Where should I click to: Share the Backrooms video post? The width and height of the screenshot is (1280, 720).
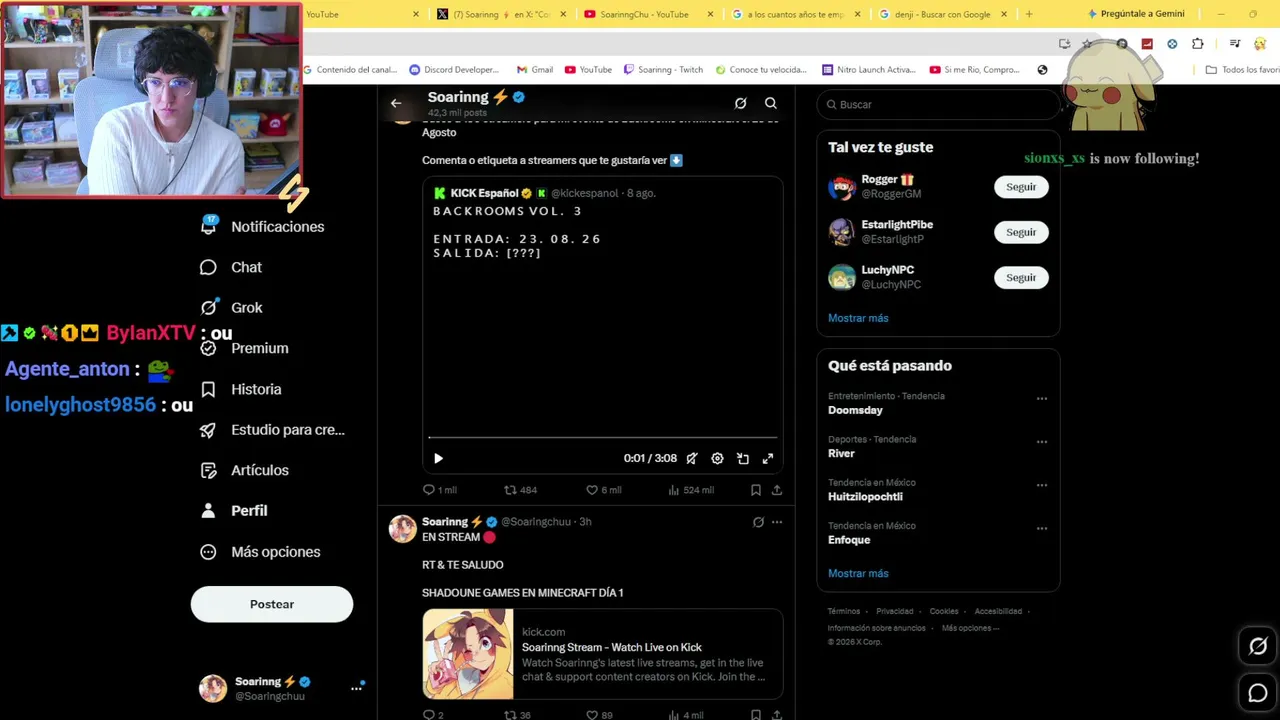[x=777, y=490]
